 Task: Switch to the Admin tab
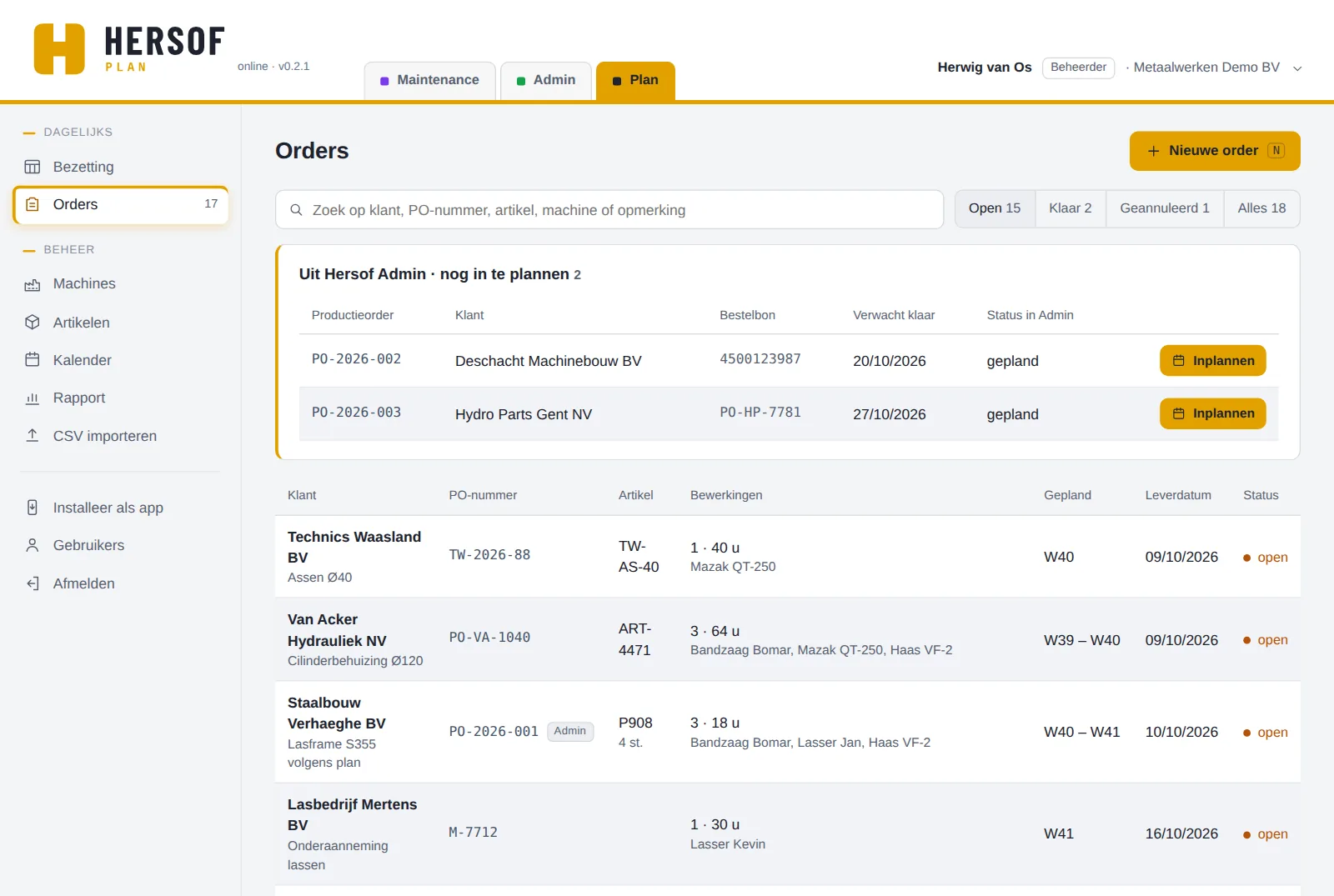tap(546, 81)
